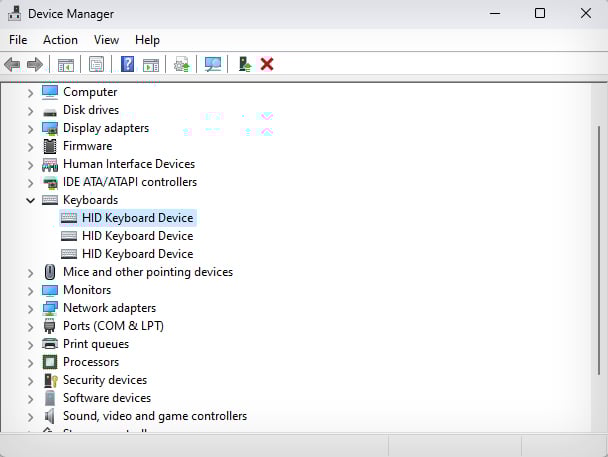Click the Device Manager title bar icon
Image resolution: width=608 pixels, height=457 pixels.
(15, 13)
